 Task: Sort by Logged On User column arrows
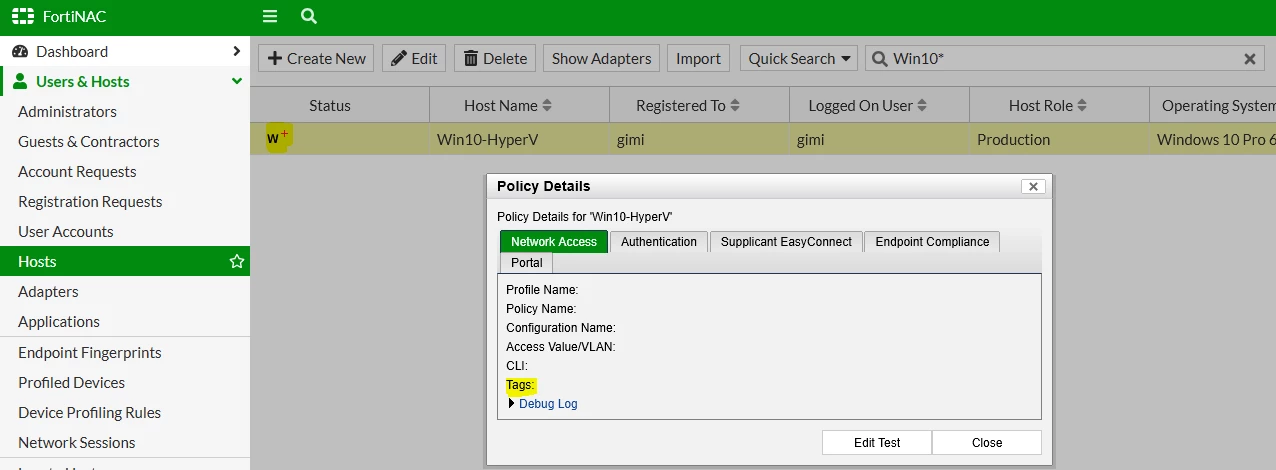tap(922, 105)
